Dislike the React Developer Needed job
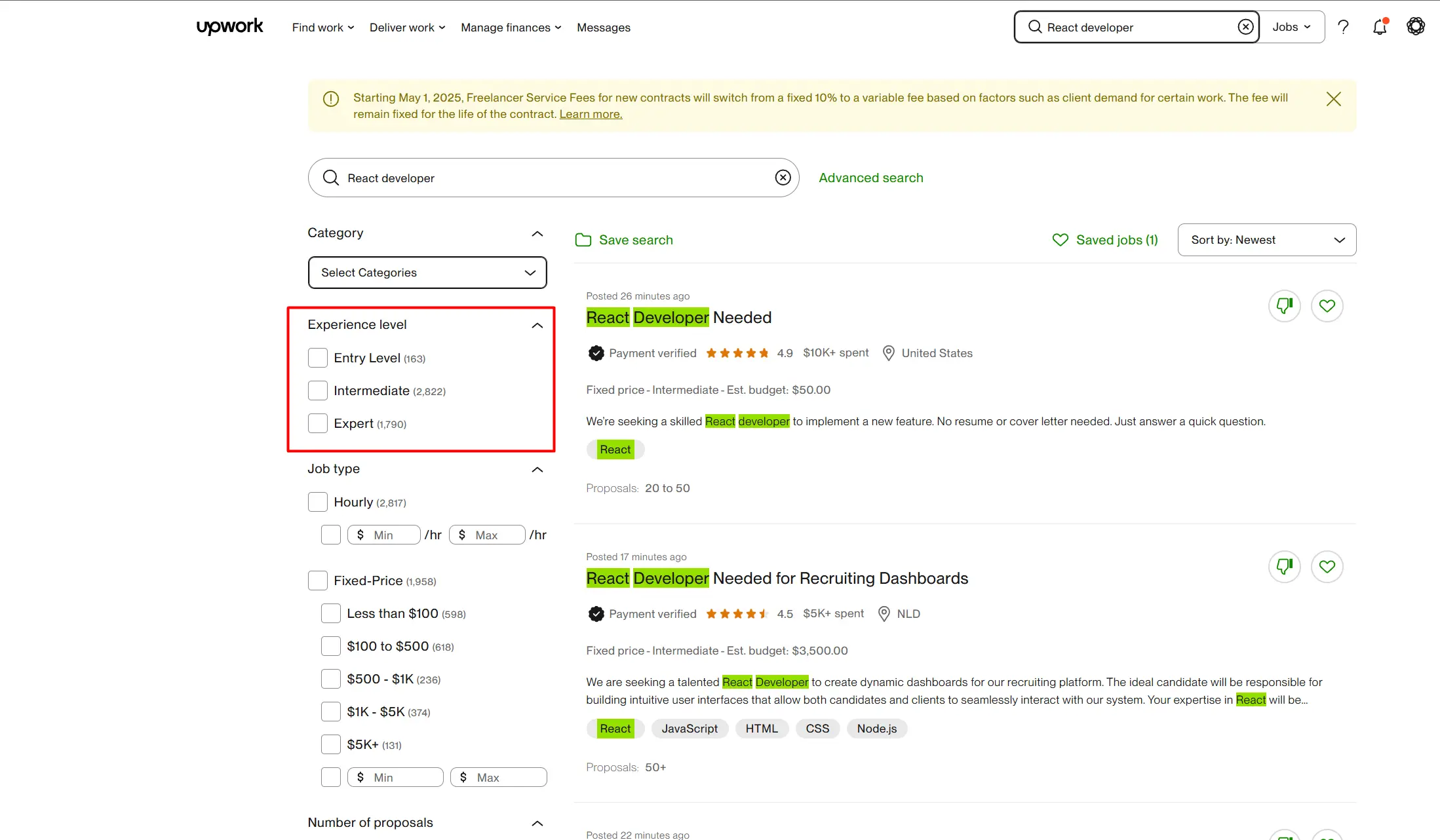 1284,306
